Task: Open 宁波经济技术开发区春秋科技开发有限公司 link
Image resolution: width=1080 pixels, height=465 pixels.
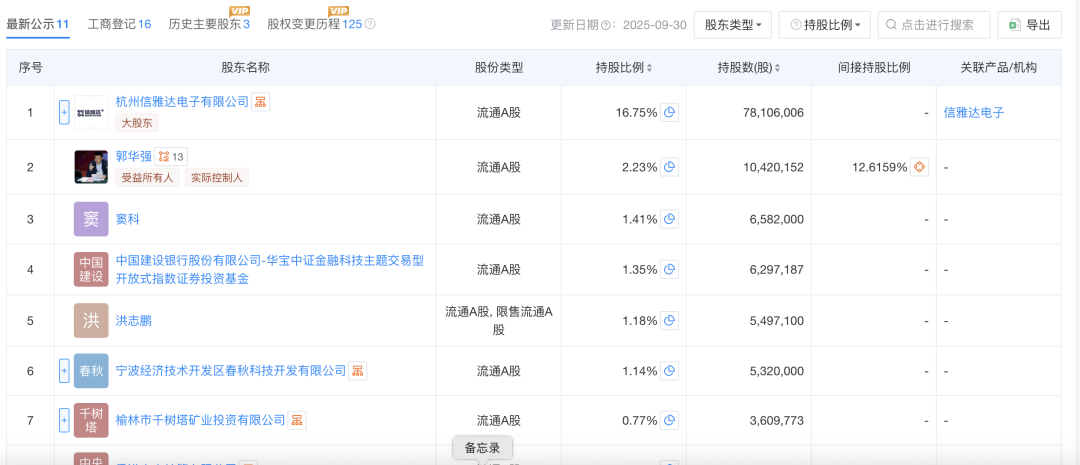Action: tap(231, 371)
